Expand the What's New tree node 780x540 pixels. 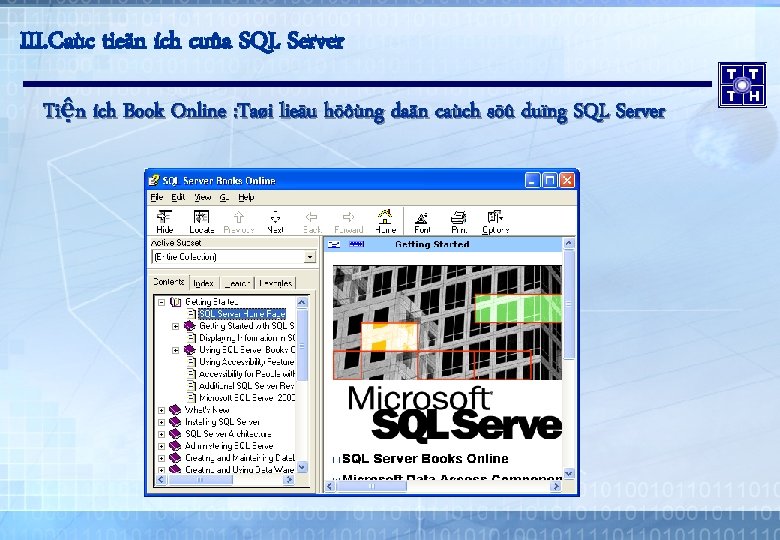[161, 410]
